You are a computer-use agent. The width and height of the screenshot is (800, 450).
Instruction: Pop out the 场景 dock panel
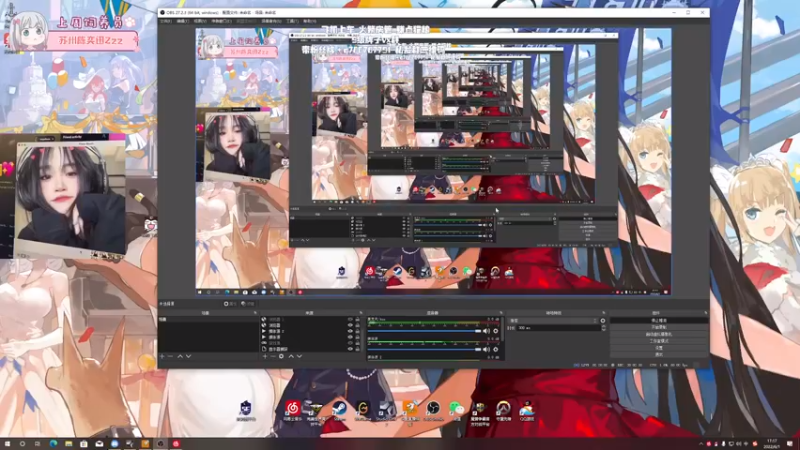[x=255, y=313]
